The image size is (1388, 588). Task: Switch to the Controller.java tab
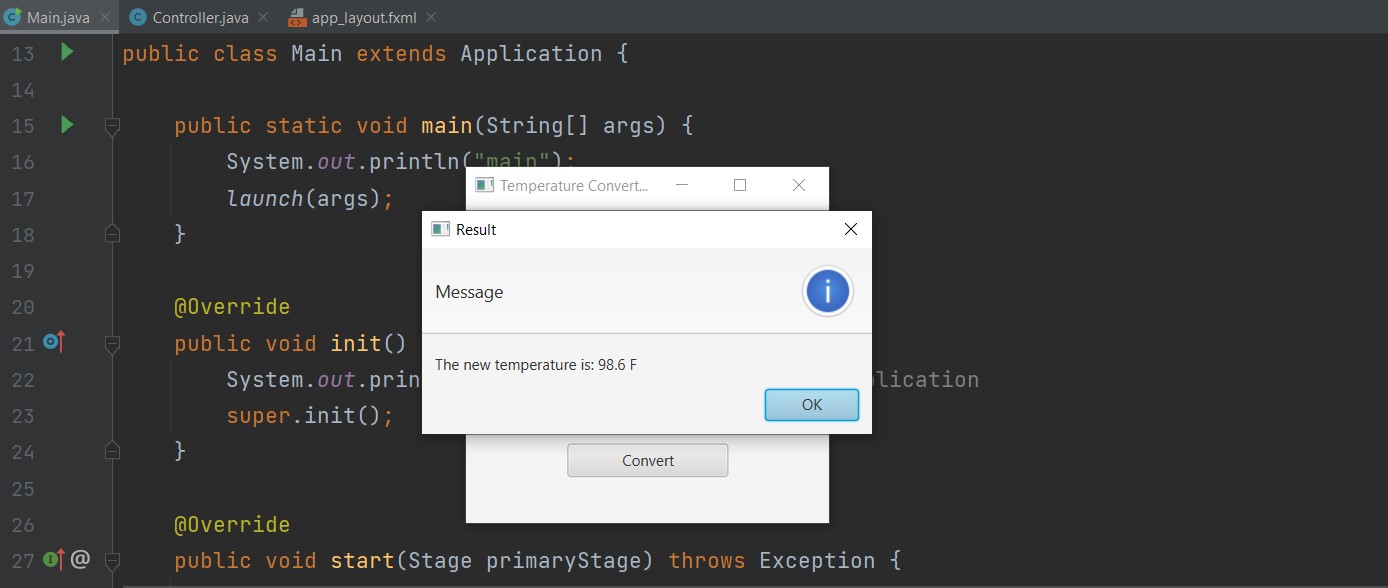coord(200,16)
